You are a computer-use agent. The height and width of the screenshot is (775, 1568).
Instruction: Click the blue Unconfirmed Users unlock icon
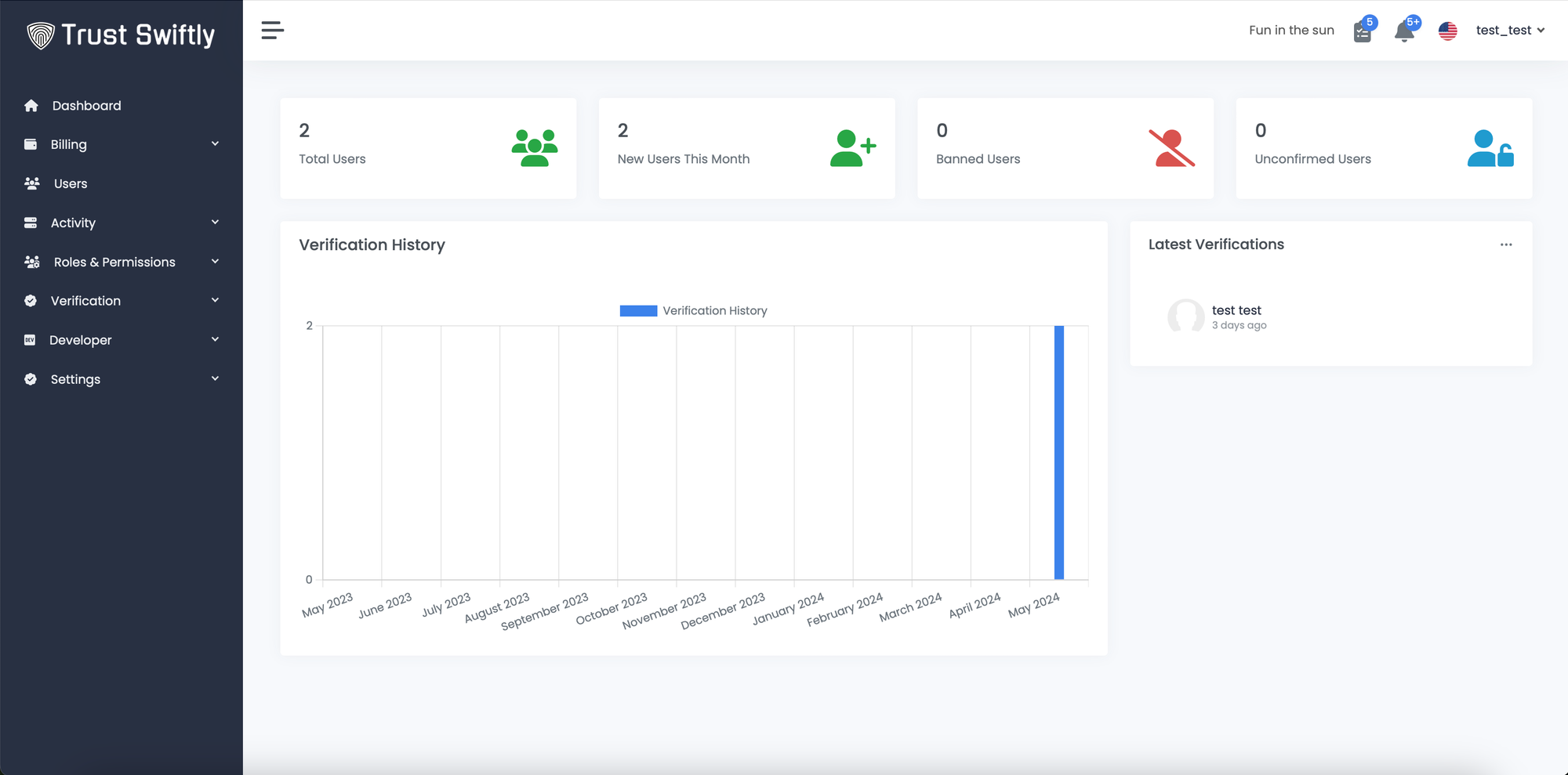(1490, 148)
